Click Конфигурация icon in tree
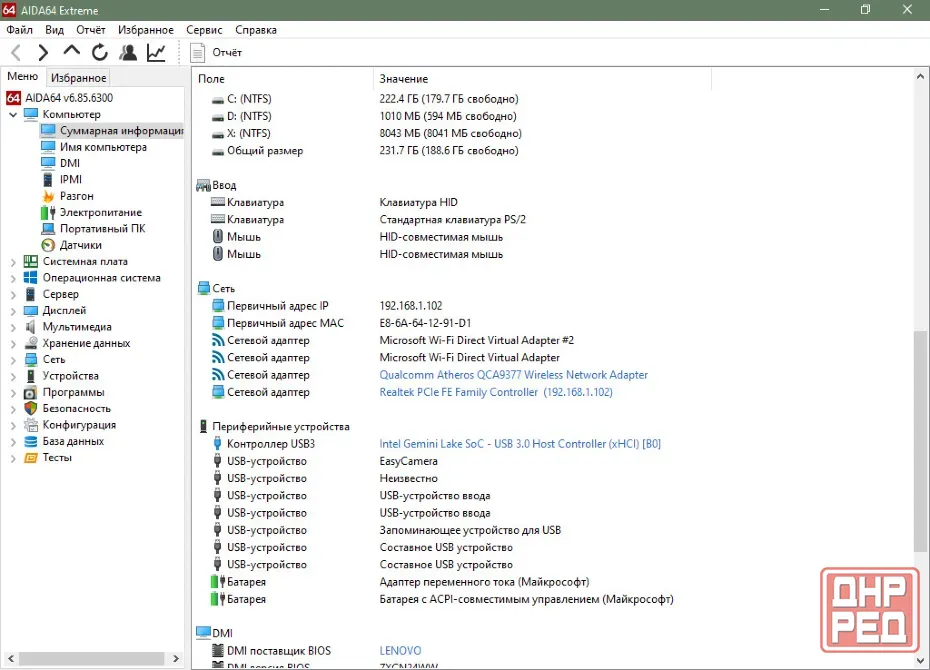Viewport: 930px width, 670px height. (31, 425)
